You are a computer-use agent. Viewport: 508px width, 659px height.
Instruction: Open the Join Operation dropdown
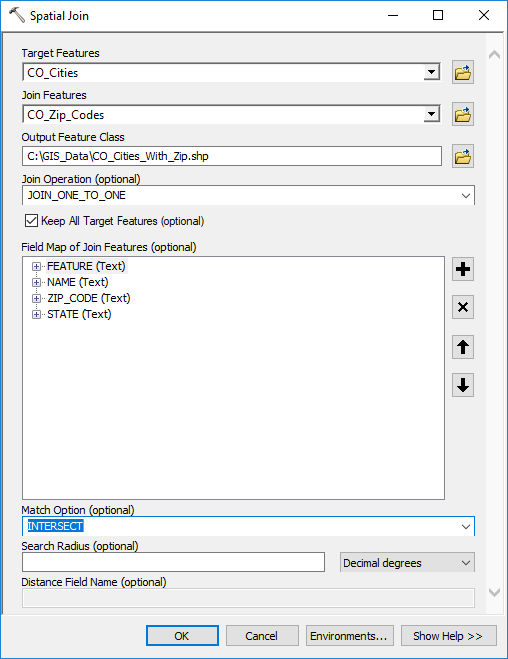click(466, 195)
